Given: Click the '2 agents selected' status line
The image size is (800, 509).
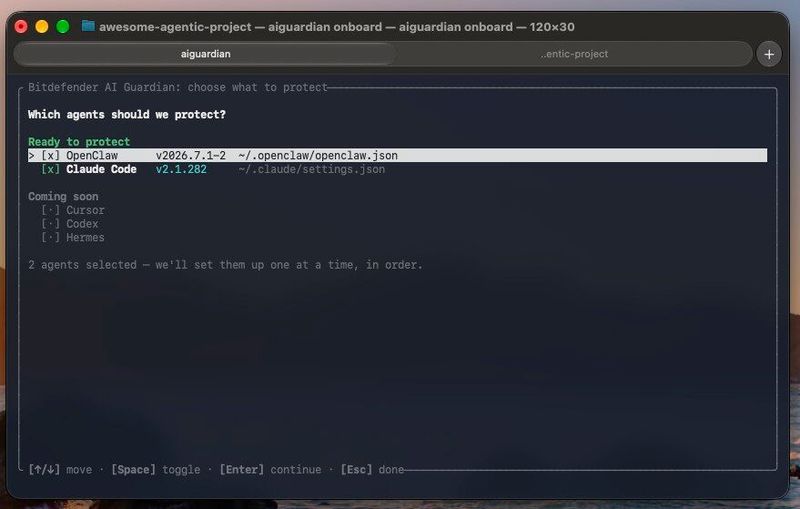Looking at the screenshot, I should (x=225, y=265).
